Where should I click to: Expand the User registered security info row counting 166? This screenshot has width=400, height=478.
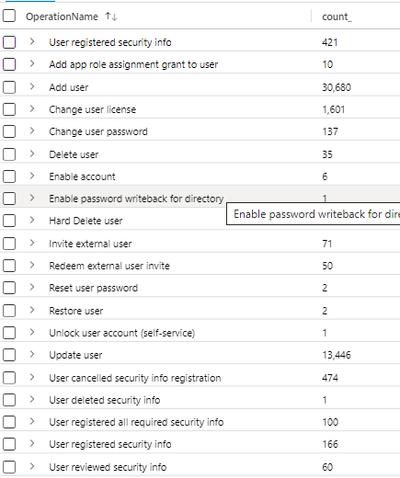coord(32,443)
